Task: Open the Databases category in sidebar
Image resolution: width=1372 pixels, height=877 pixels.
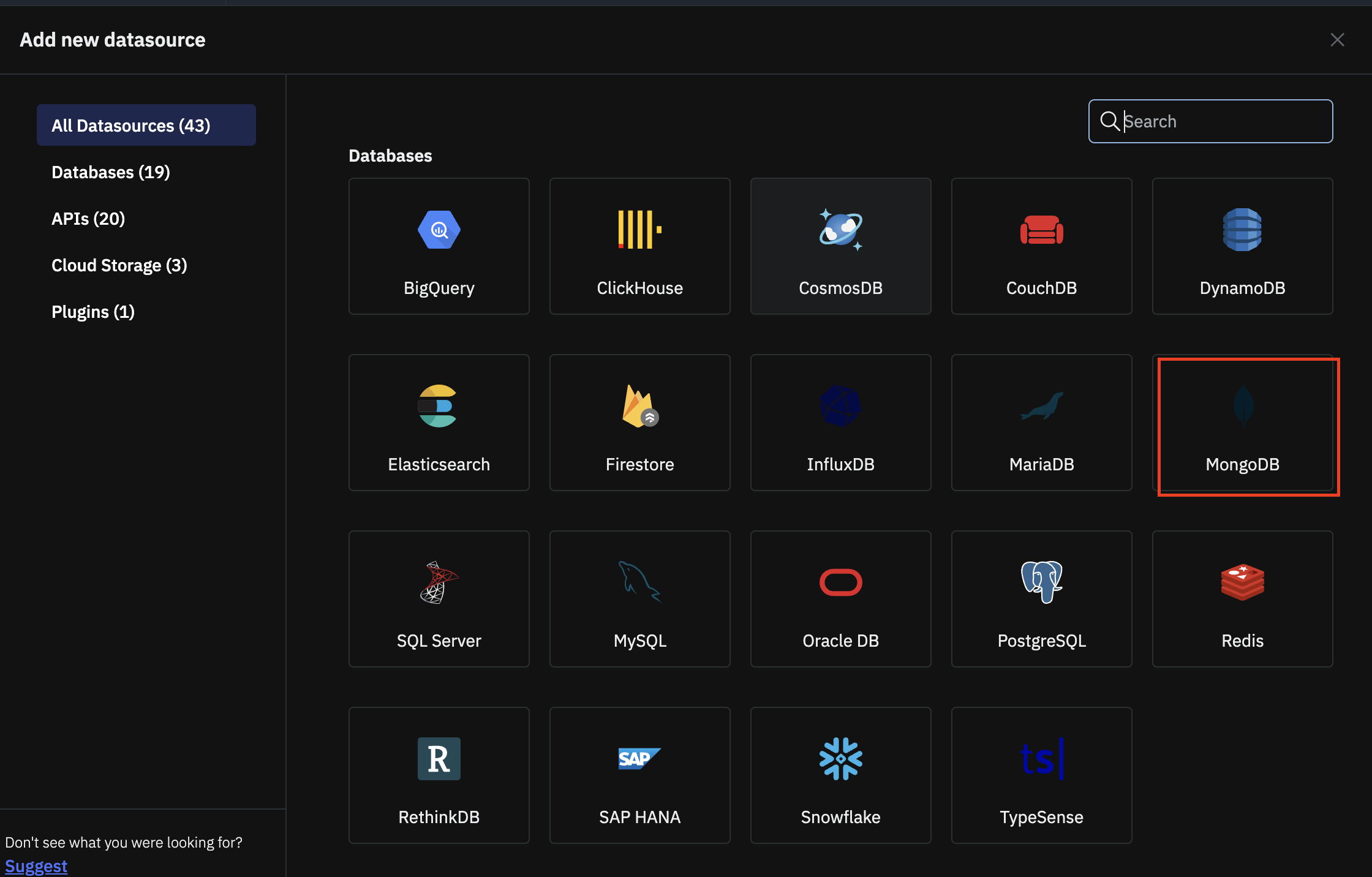Action: [x=110, y=172]
